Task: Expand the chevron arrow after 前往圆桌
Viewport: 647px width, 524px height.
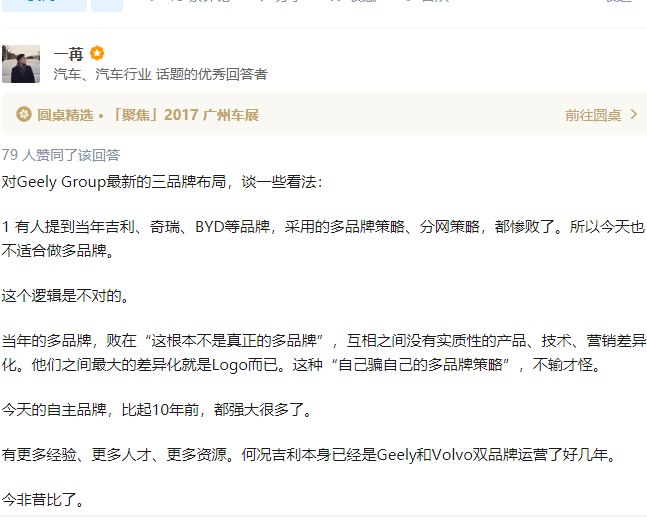Action: 634,114
